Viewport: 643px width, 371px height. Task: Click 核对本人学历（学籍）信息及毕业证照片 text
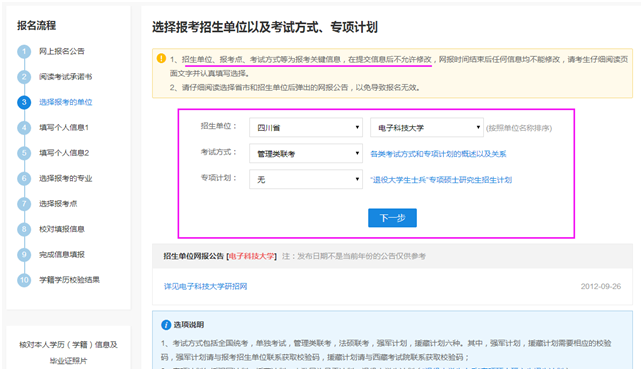click(68, 353)
